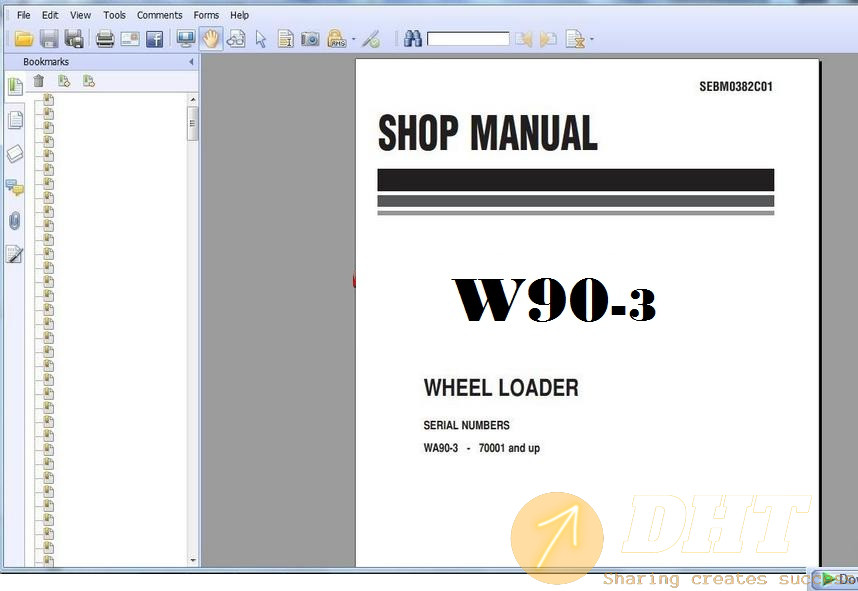
Task: Click the bookmark icon beside the trash can
Action: click(x=64, y=81)
